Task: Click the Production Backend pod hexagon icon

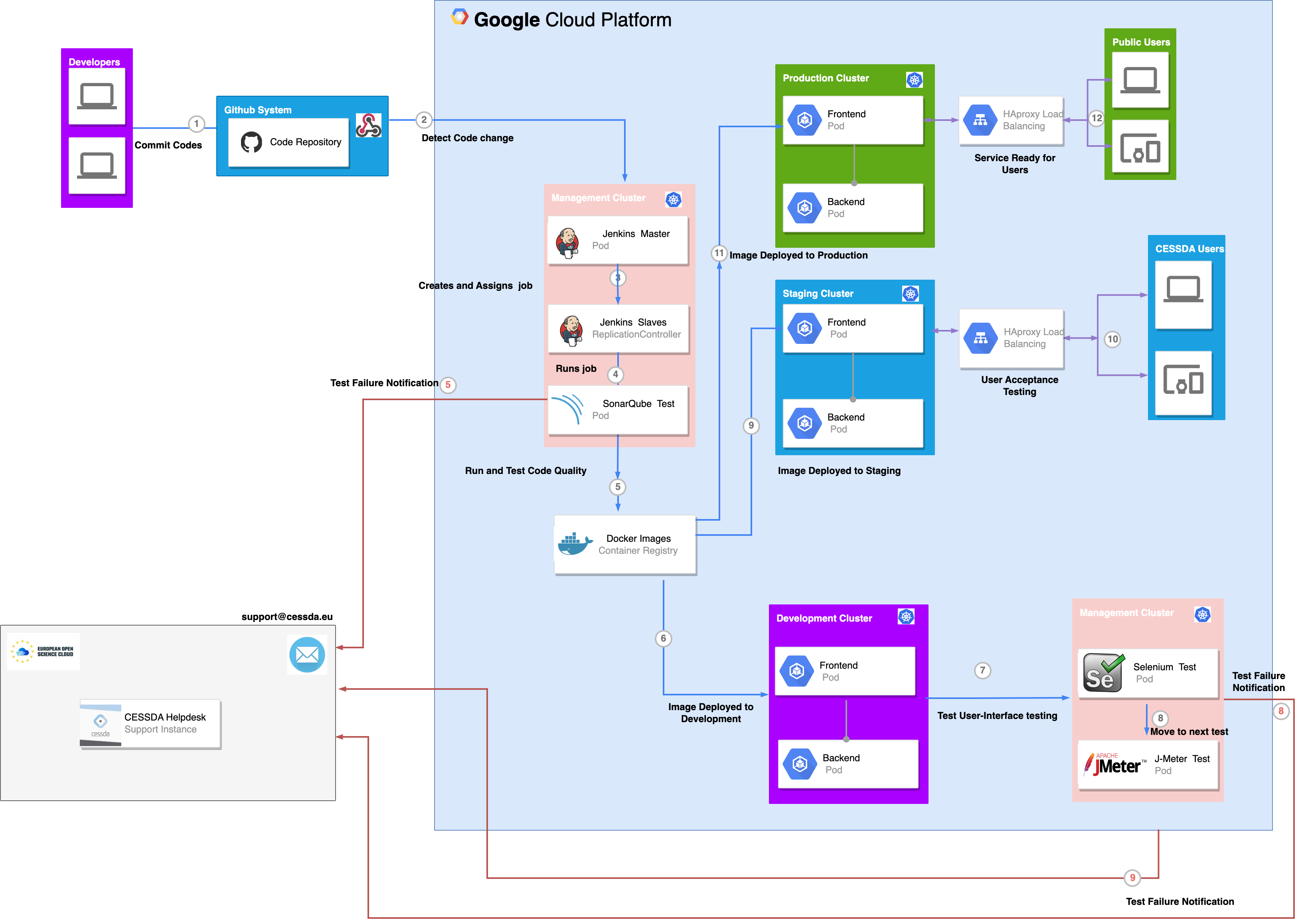Action: (x=804, y=208)
